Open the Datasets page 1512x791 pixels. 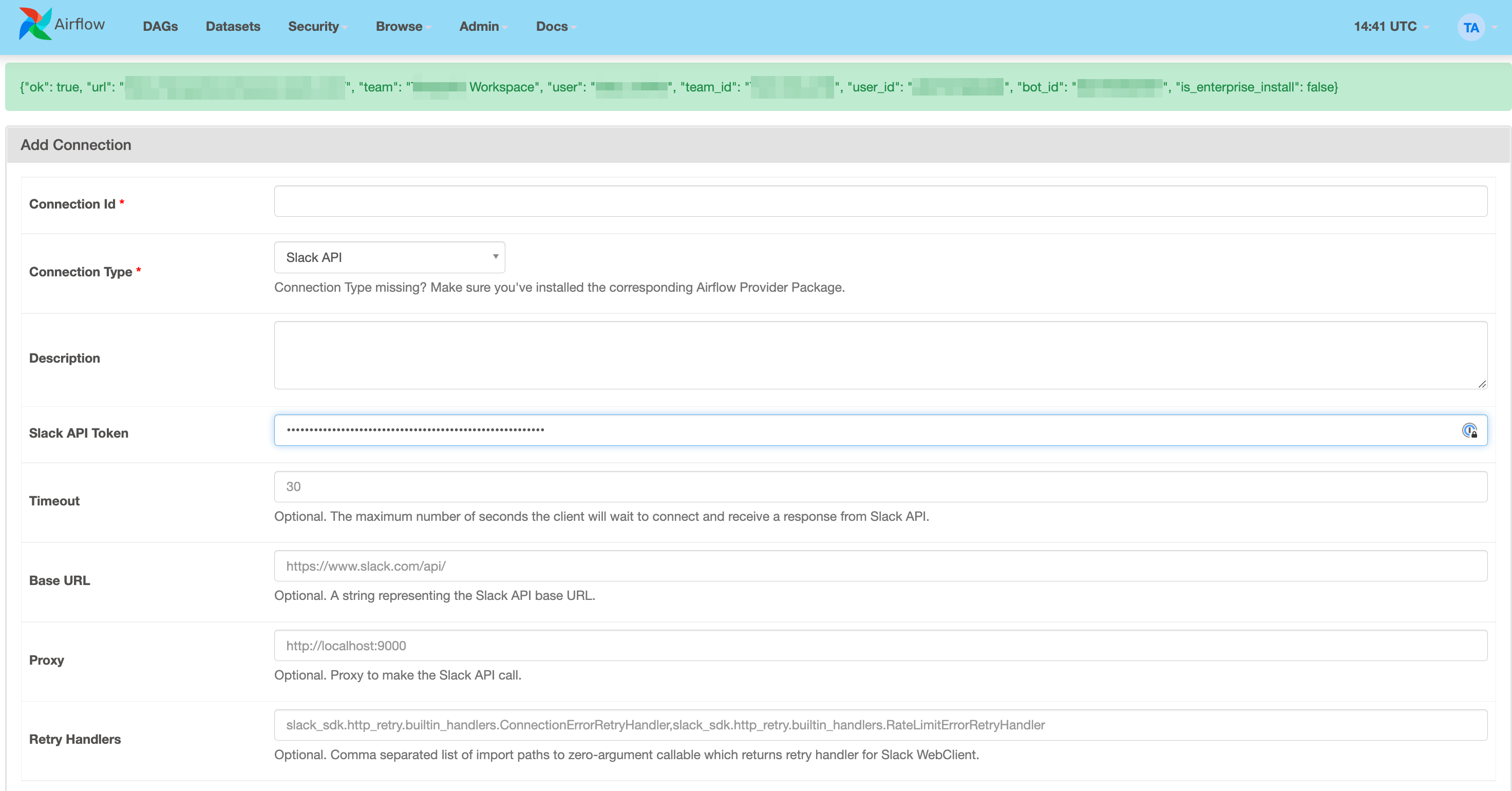tap(233, 26)
